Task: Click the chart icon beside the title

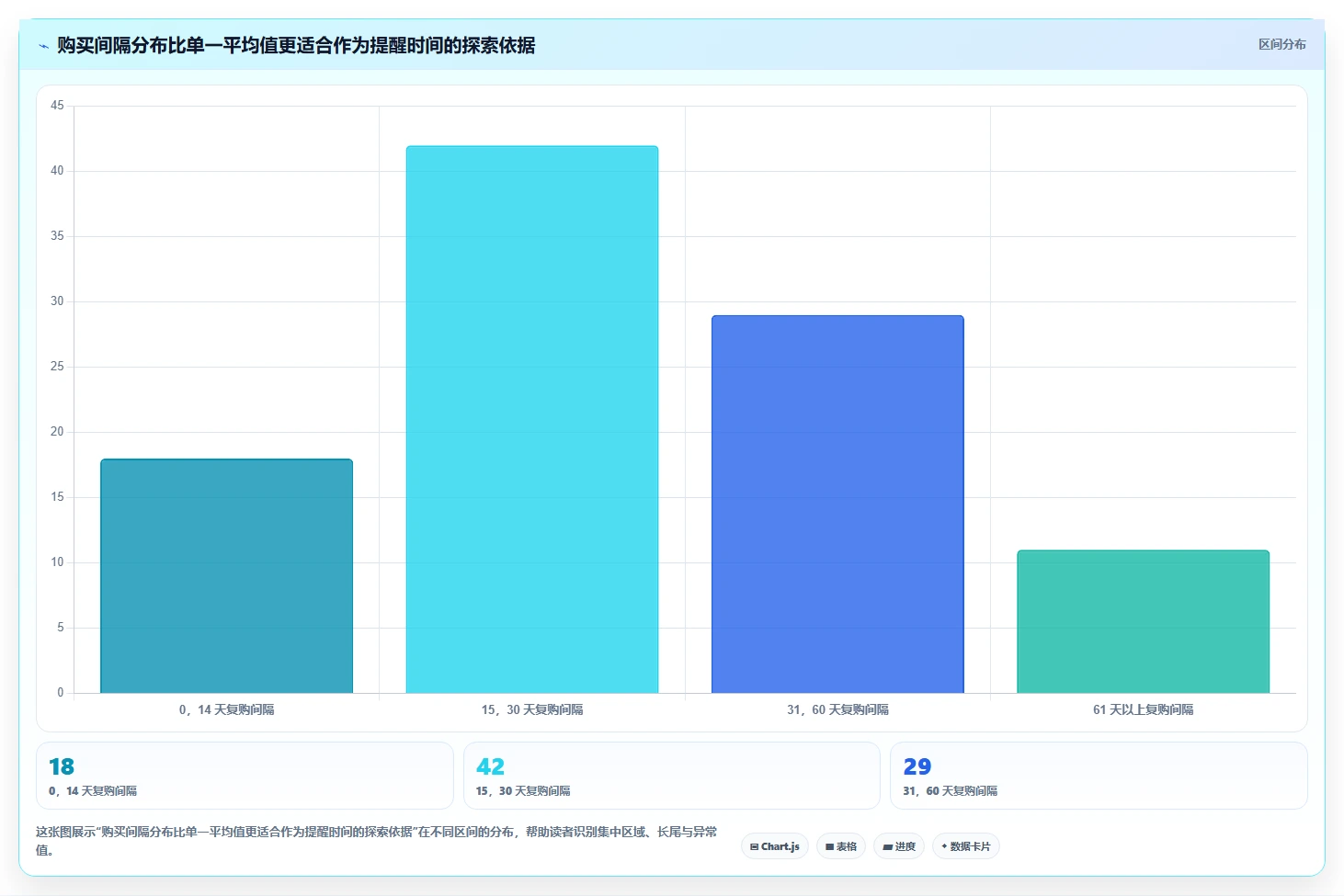Action: (43, 46)
